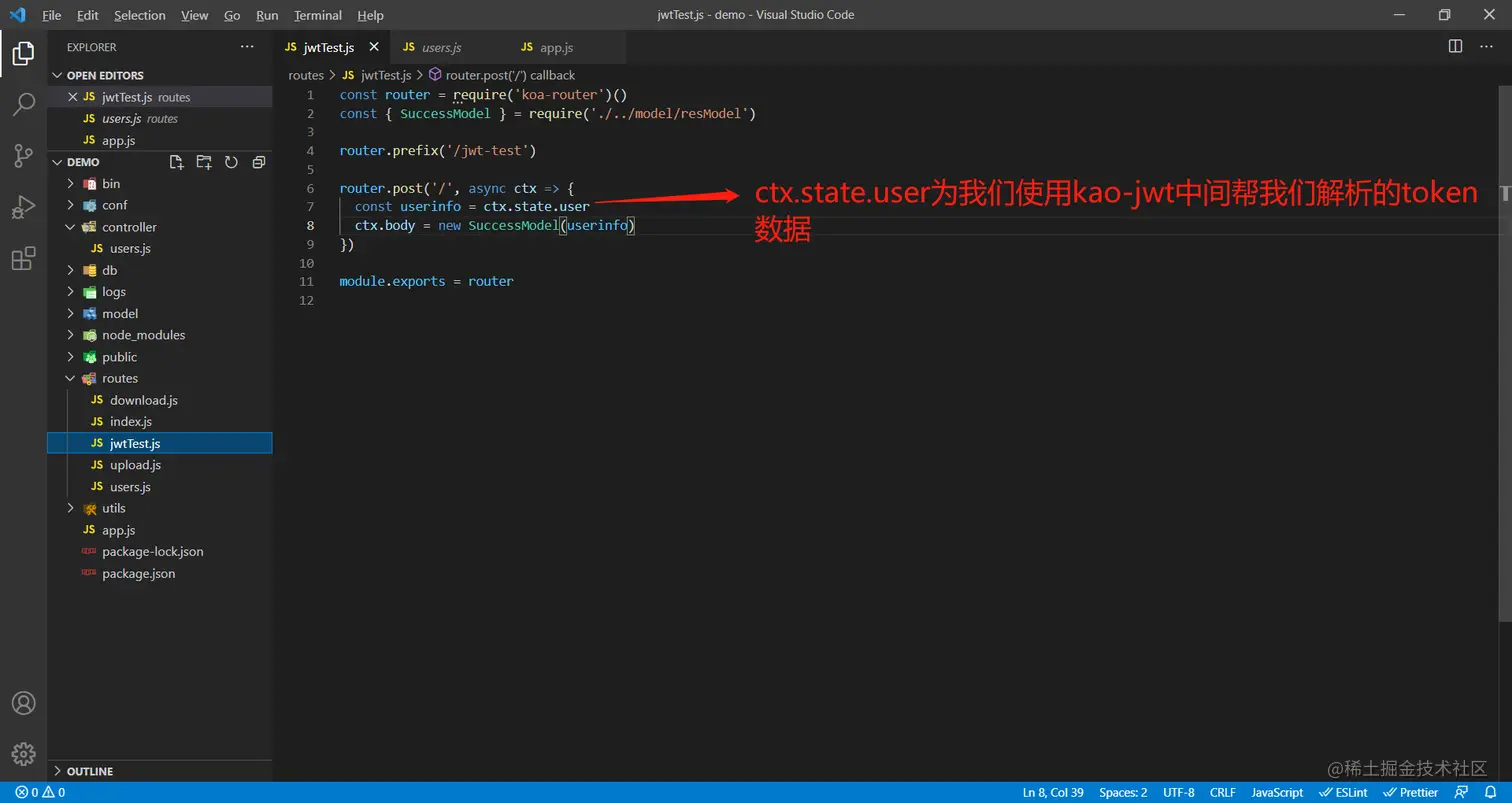
Task: Click Prettier status bar item
Action: (x=1411, y=792)
